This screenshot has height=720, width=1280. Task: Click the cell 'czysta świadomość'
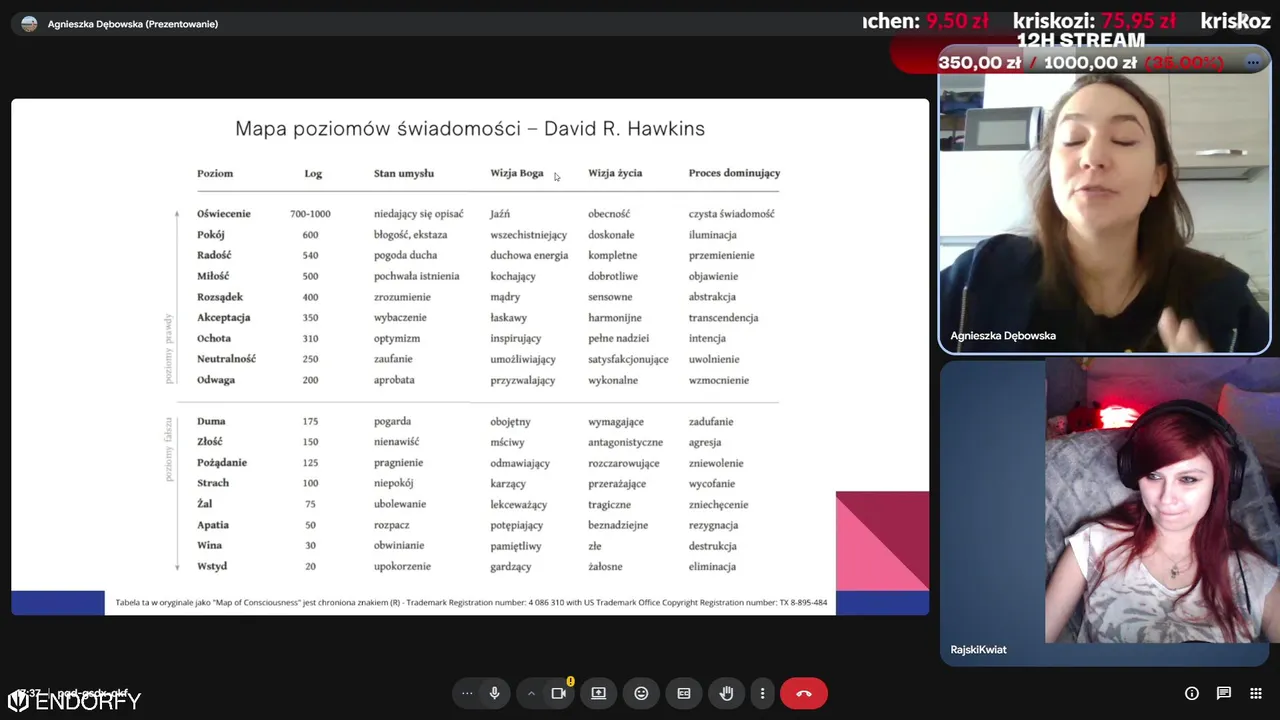point(732,214)
